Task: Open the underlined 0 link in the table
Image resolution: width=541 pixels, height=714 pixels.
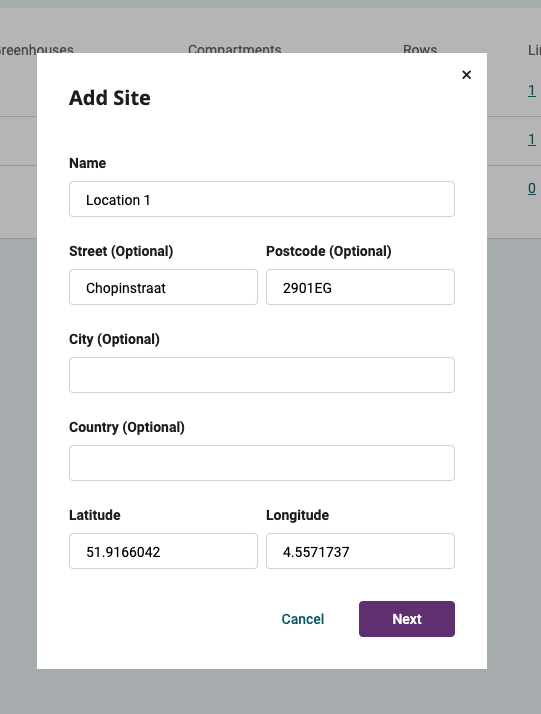Action: 531,188
